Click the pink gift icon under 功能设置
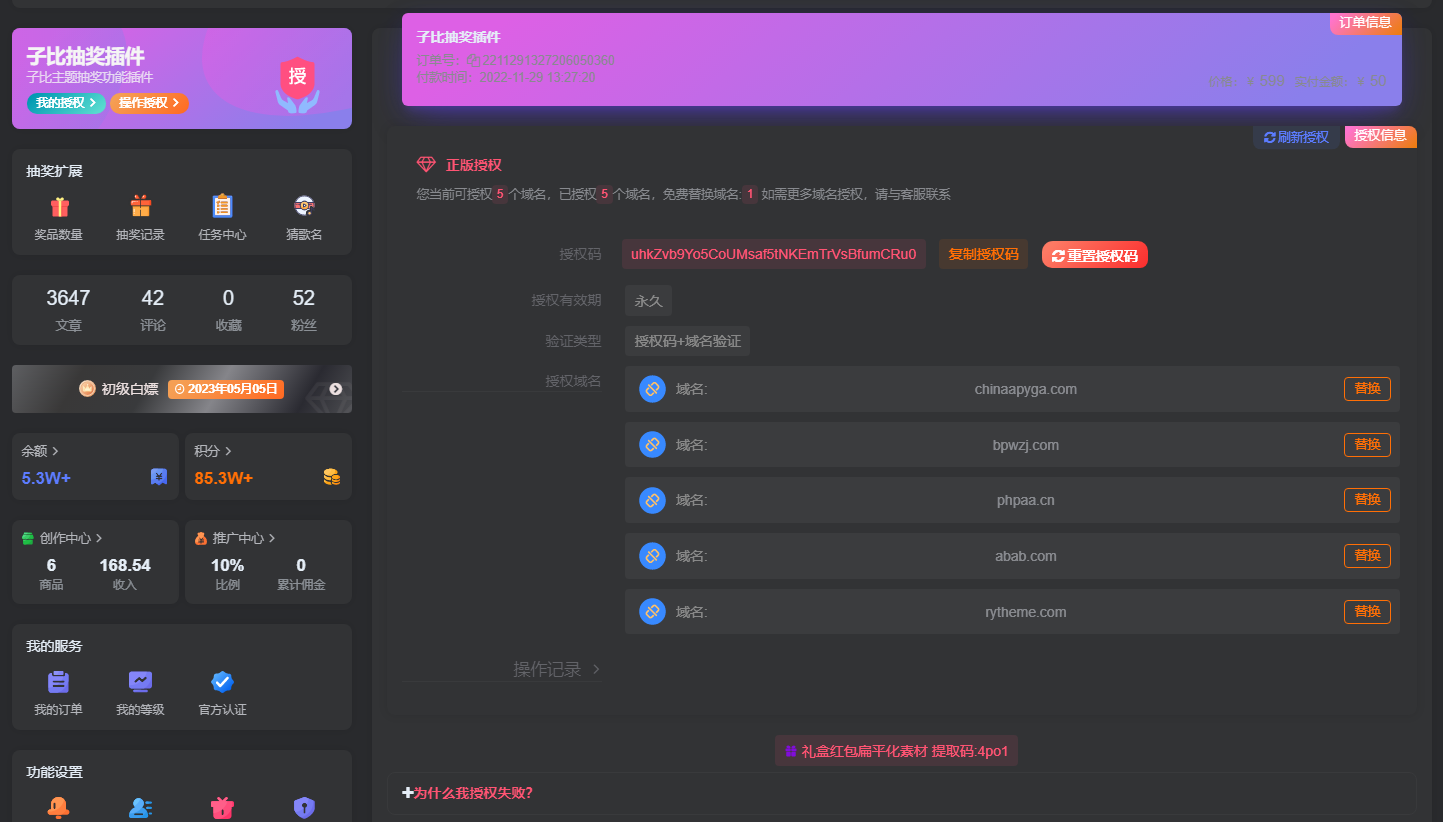This screenshot has width=1443, height=822. point(222,806)
